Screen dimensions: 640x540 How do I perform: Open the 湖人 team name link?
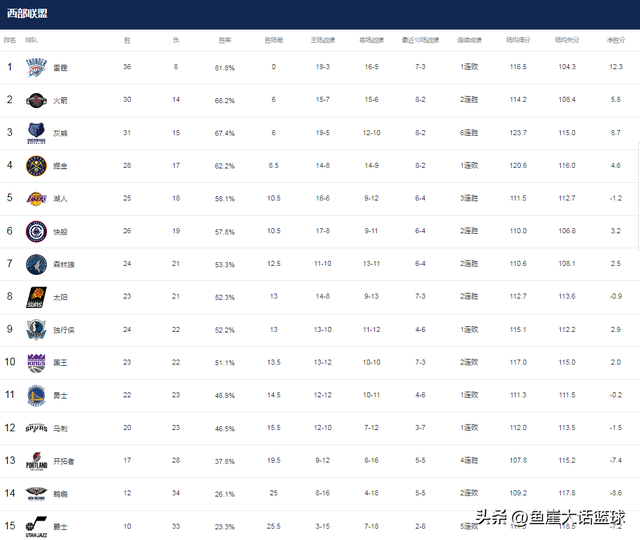[x=60, y=199]
